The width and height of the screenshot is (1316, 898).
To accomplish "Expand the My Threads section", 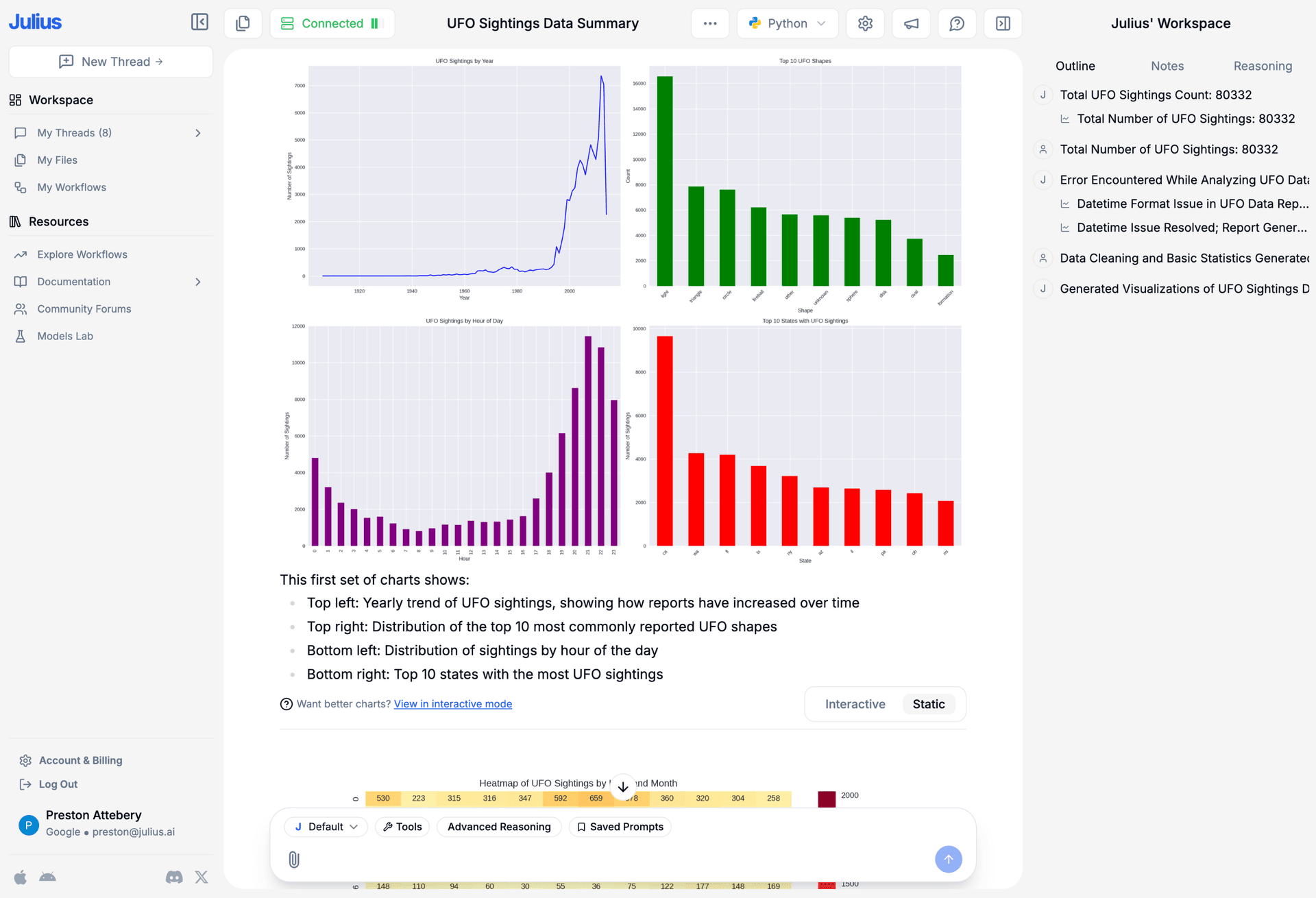I will click(x=197, y=132).
